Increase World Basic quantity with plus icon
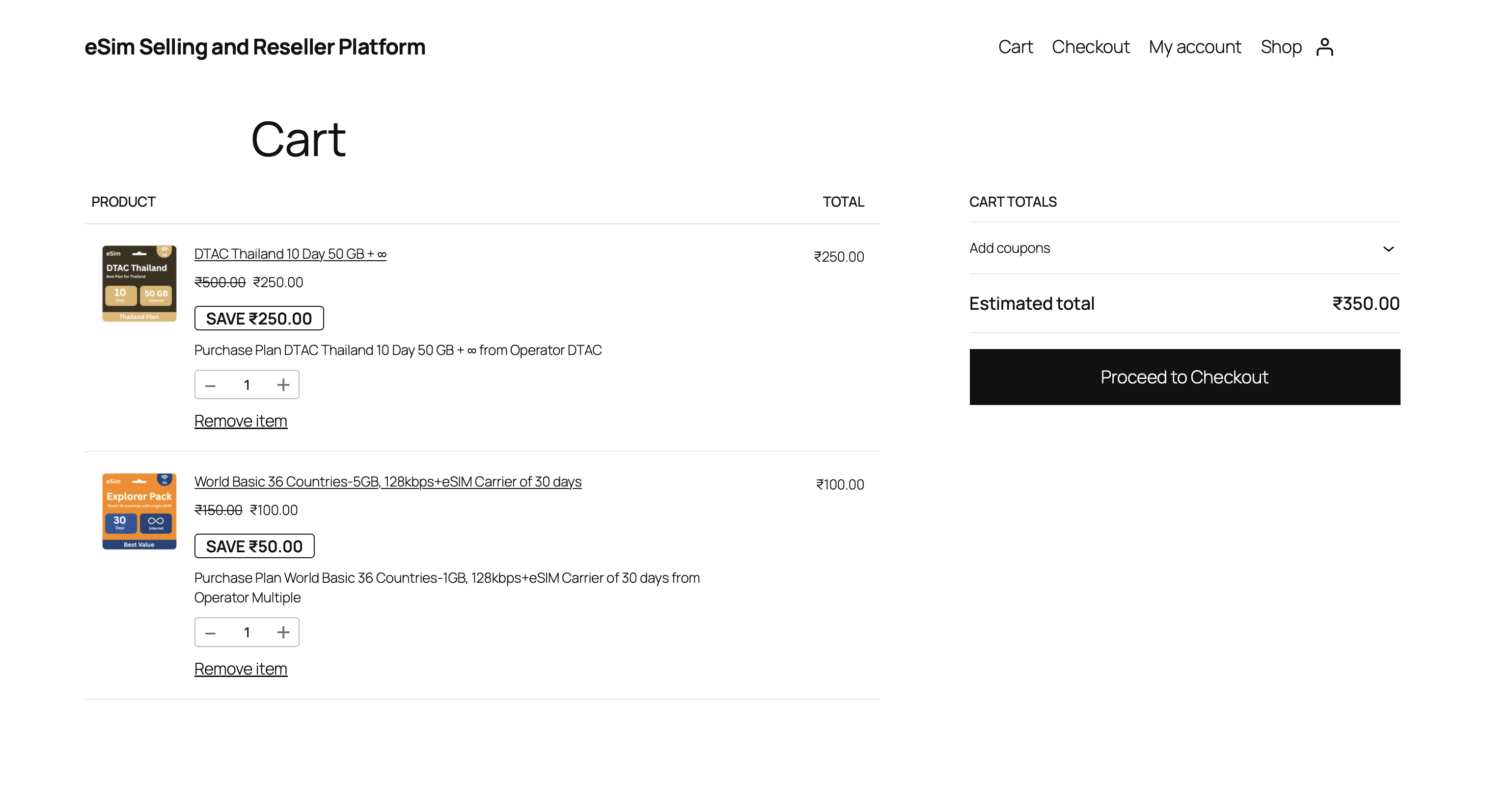The width and height of the screenshot is (1485, 812). [283, 632]
